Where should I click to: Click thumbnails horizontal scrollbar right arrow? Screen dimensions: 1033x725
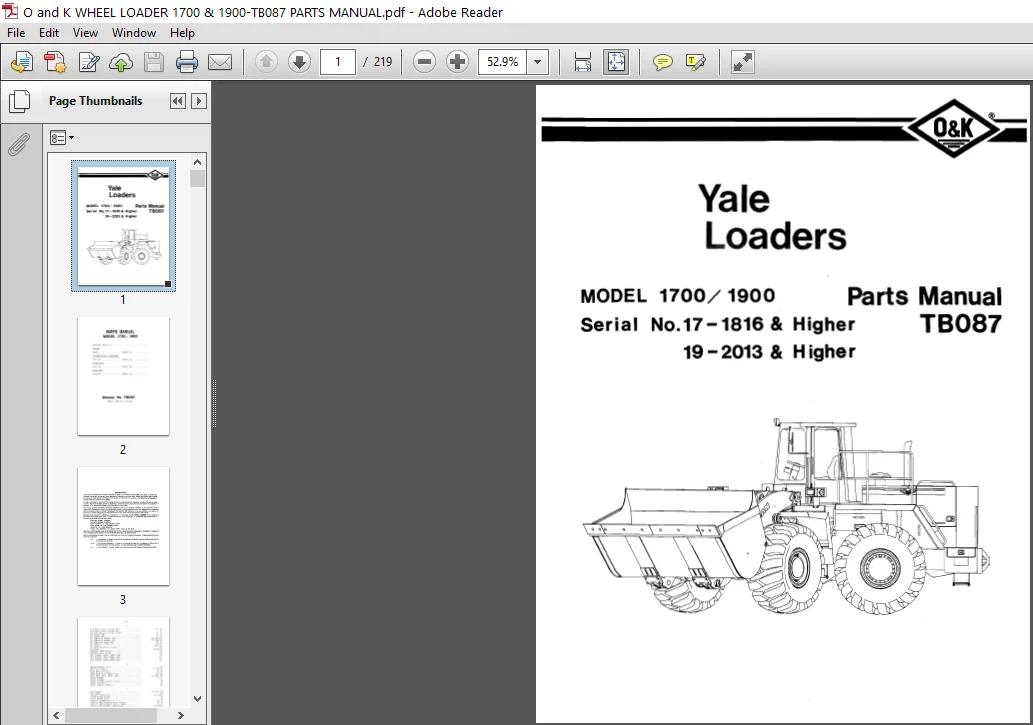[x=181, y=715]
